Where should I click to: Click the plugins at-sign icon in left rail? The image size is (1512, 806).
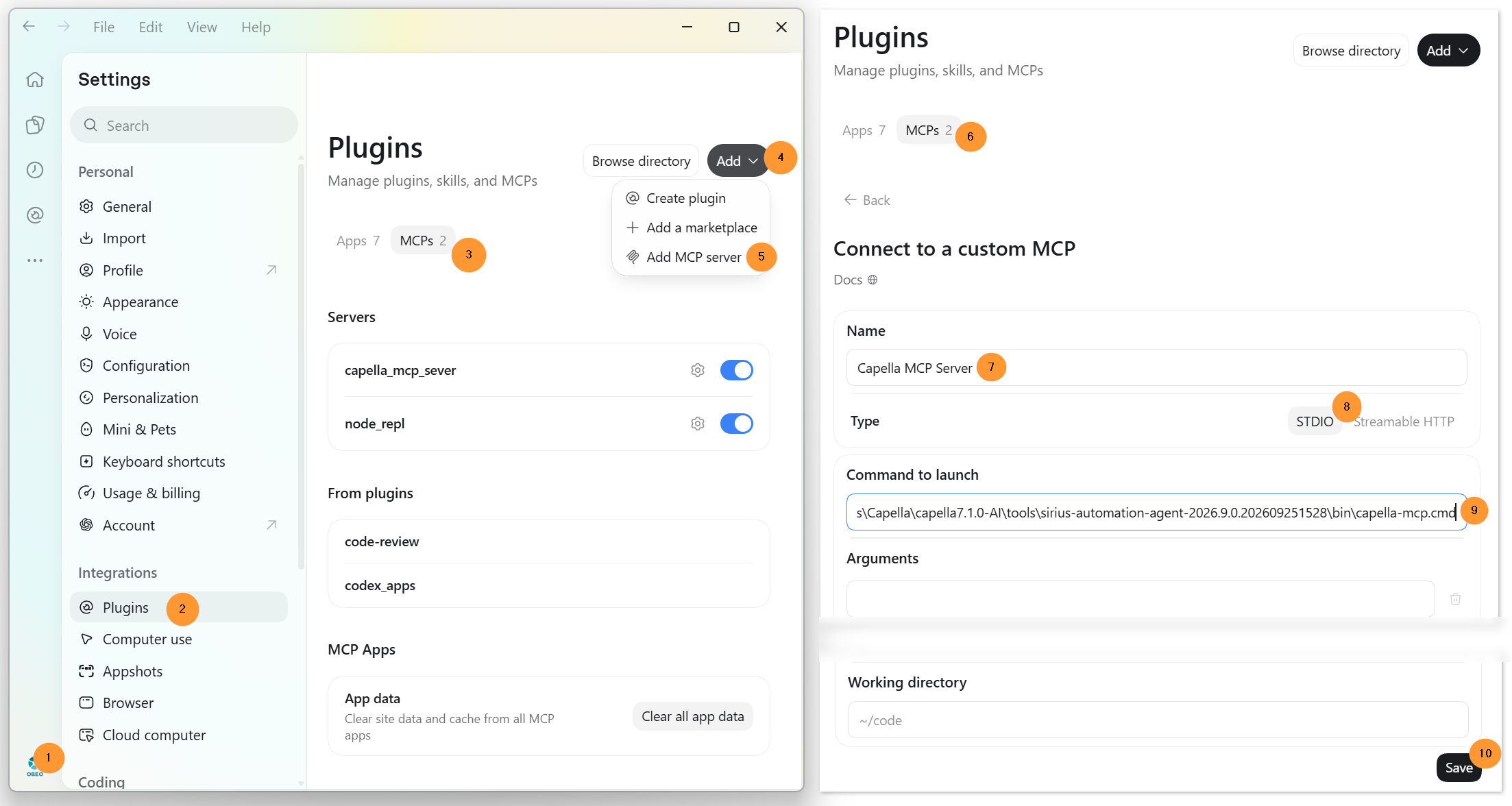(x=35, y=215)
